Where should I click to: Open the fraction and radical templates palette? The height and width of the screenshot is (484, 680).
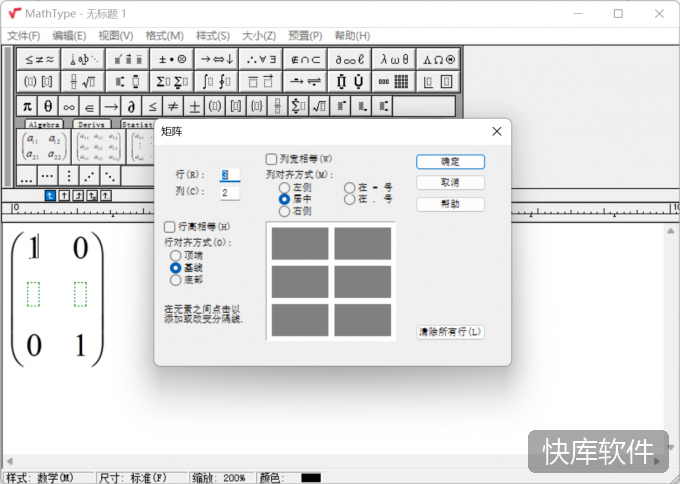tap(83, 82)
